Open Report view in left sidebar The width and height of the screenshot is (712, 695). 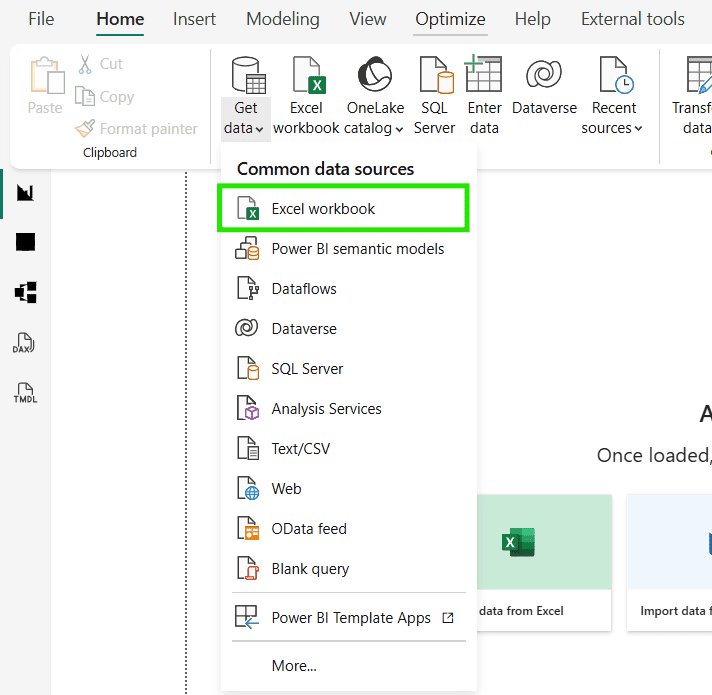pyautogui.click(x=25, y=192)
